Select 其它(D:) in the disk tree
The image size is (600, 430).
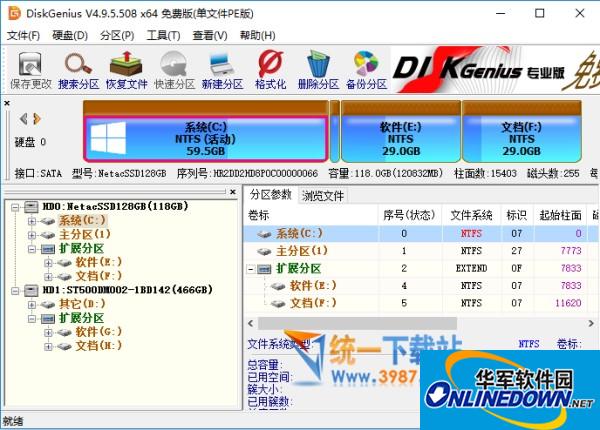82,304
